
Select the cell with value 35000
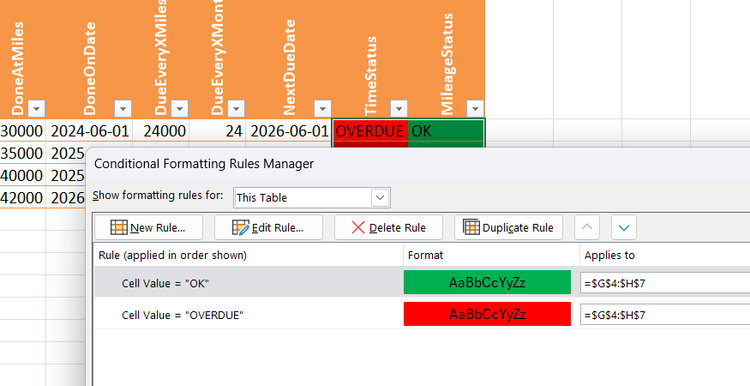click(22, 153)
